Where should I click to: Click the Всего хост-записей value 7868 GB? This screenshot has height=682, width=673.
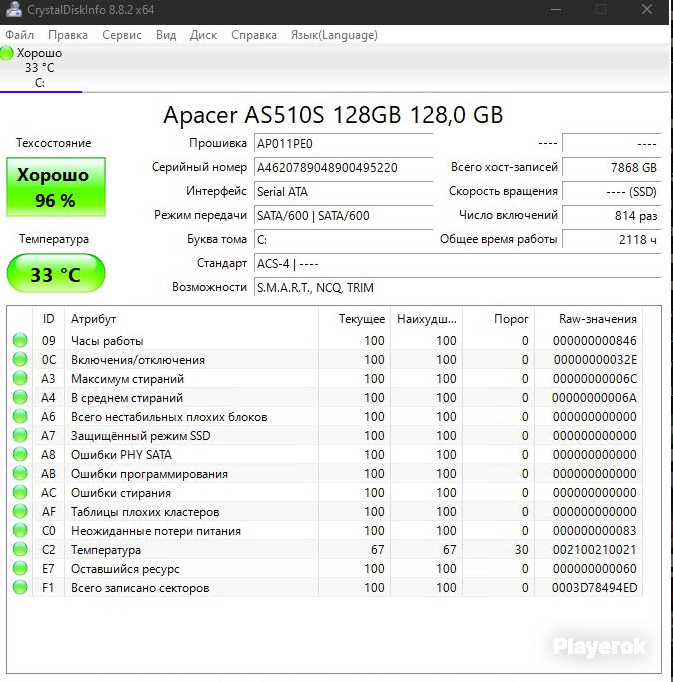(611, 167)
